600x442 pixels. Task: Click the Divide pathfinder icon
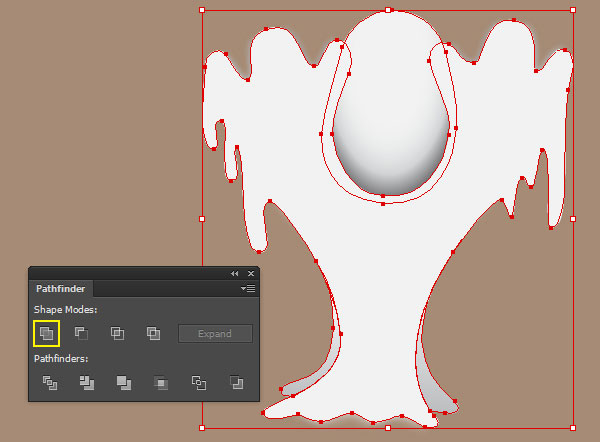(x=50, y=383)
